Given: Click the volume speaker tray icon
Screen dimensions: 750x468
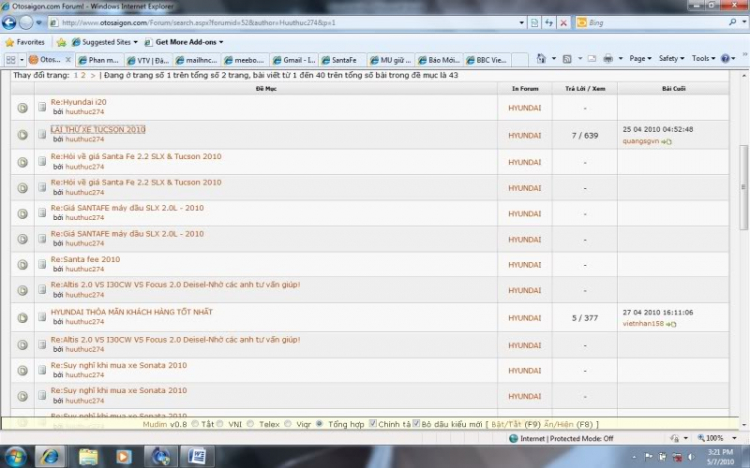Looking at the screenshot, I should 691,457.
